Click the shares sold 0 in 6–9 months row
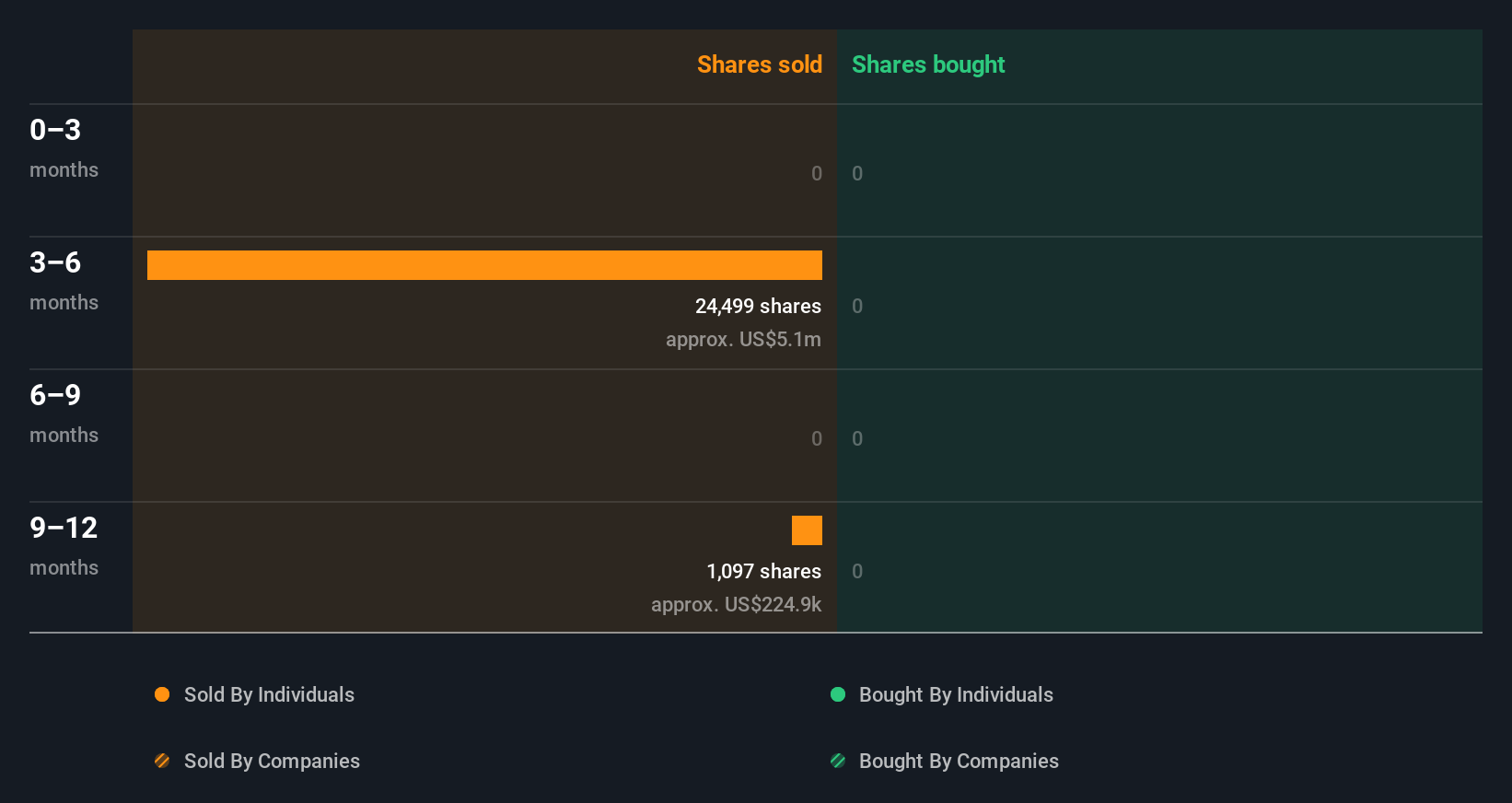 (817, 438)
